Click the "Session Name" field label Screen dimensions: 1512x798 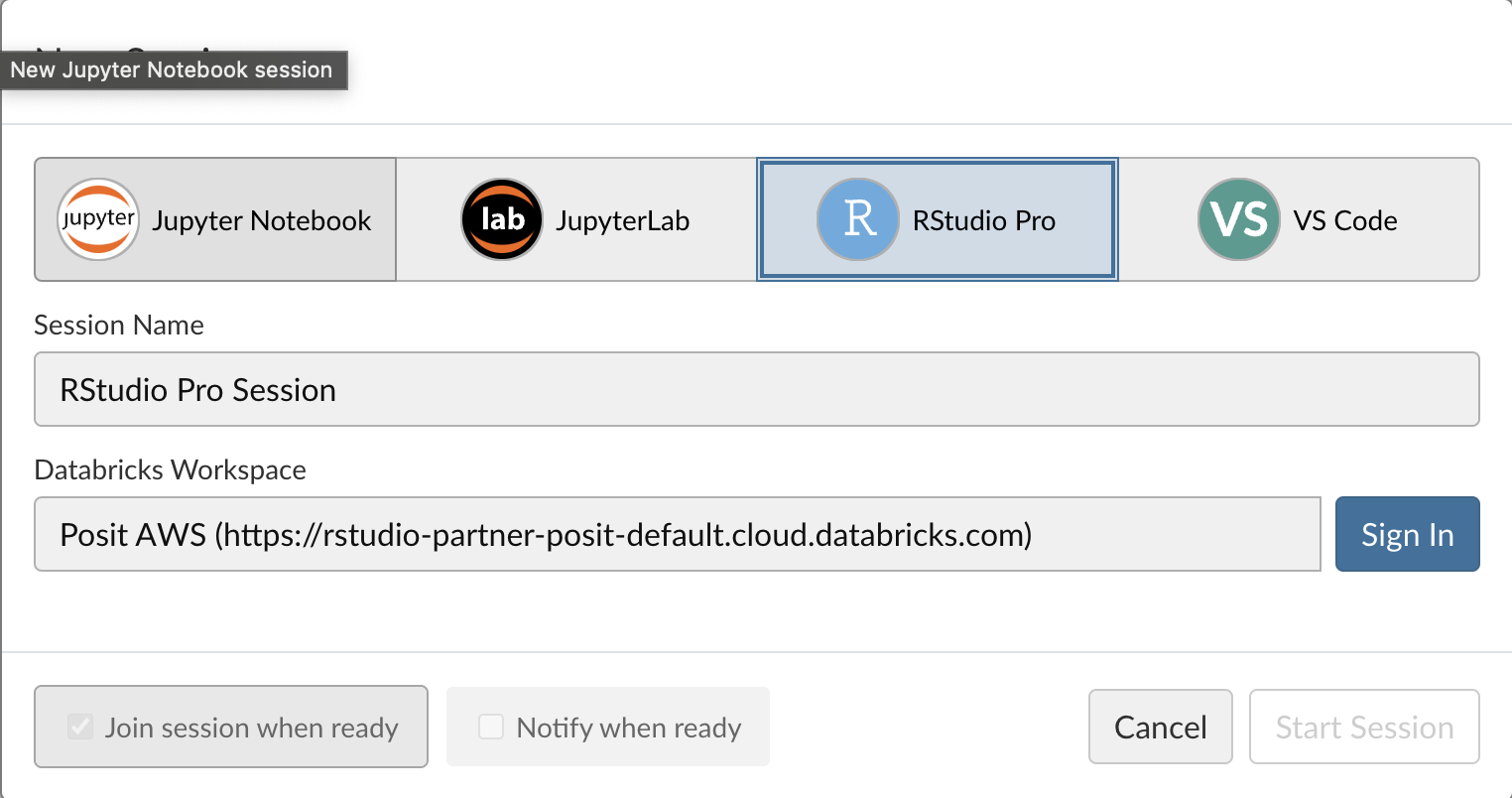click(119, 326)
